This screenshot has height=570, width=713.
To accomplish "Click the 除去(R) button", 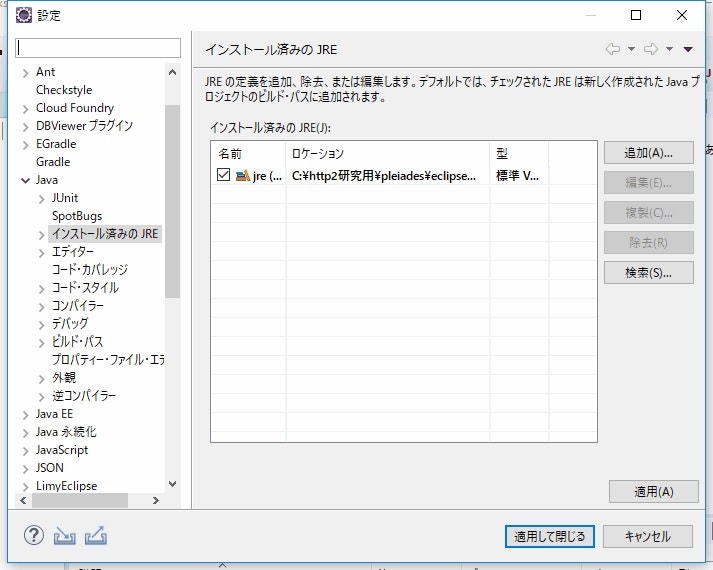I will pyautogui.click(x=648, y=243).
